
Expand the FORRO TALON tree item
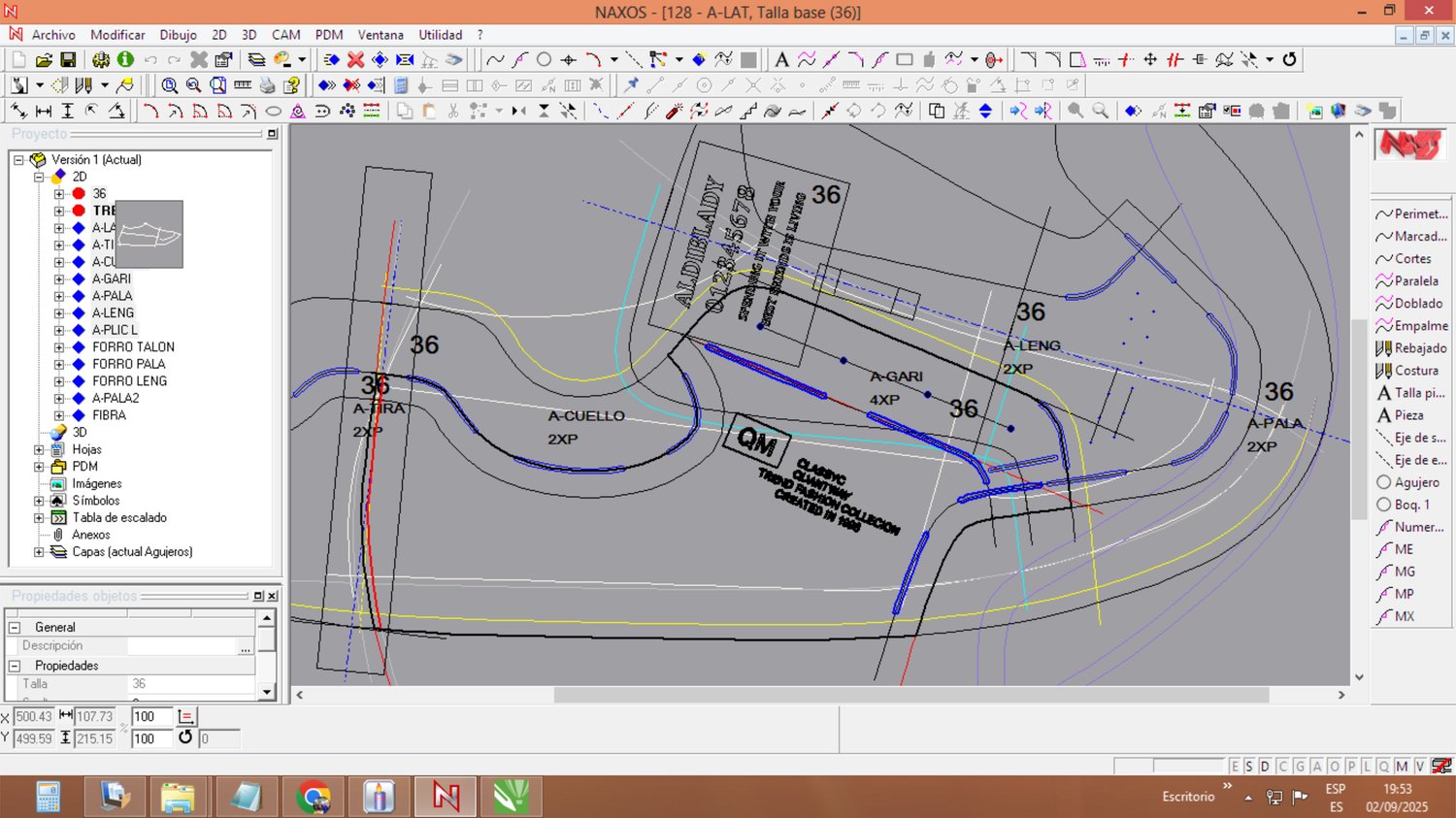pos(59,347)
